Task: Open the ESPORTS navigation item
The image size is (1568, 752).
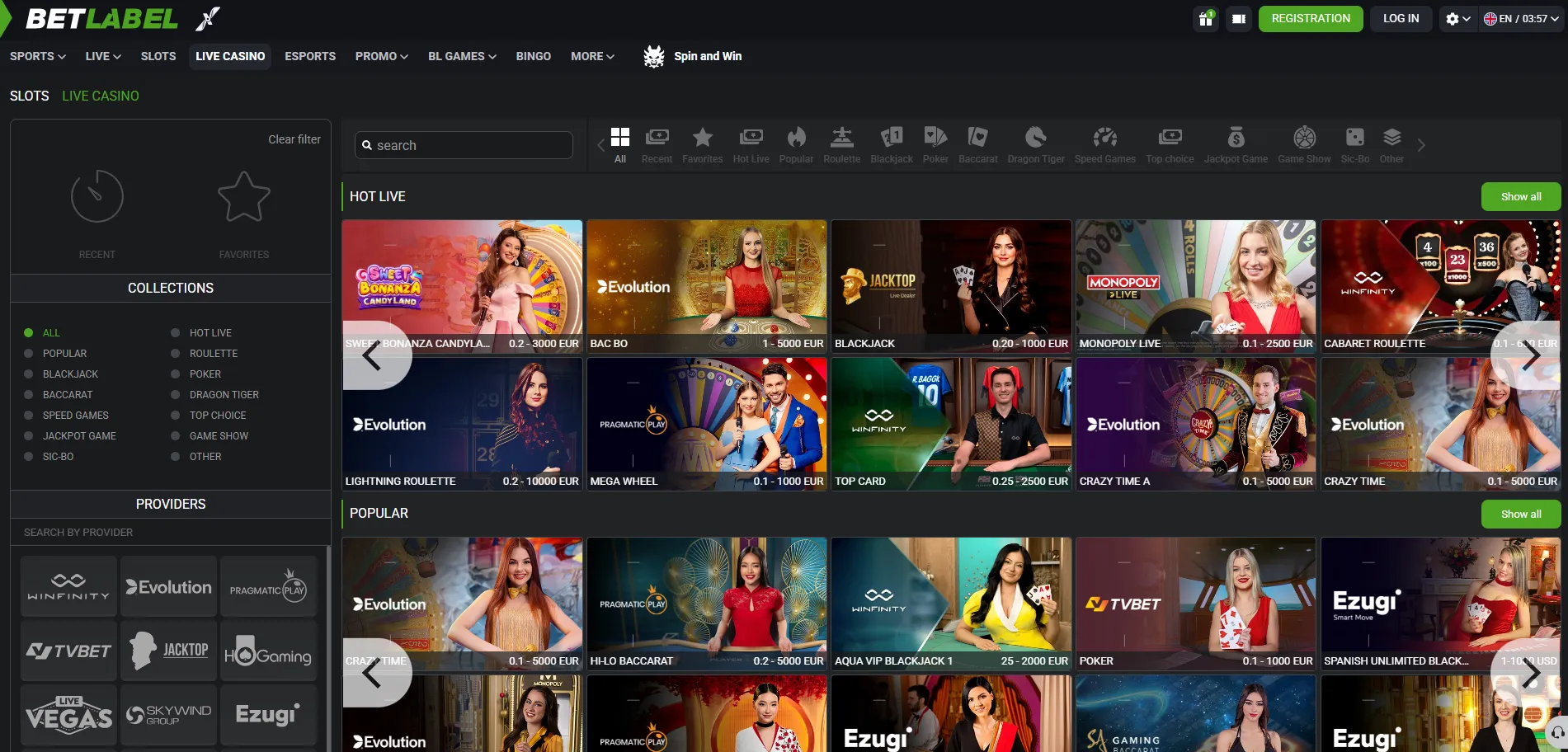Action: [310, 56]
